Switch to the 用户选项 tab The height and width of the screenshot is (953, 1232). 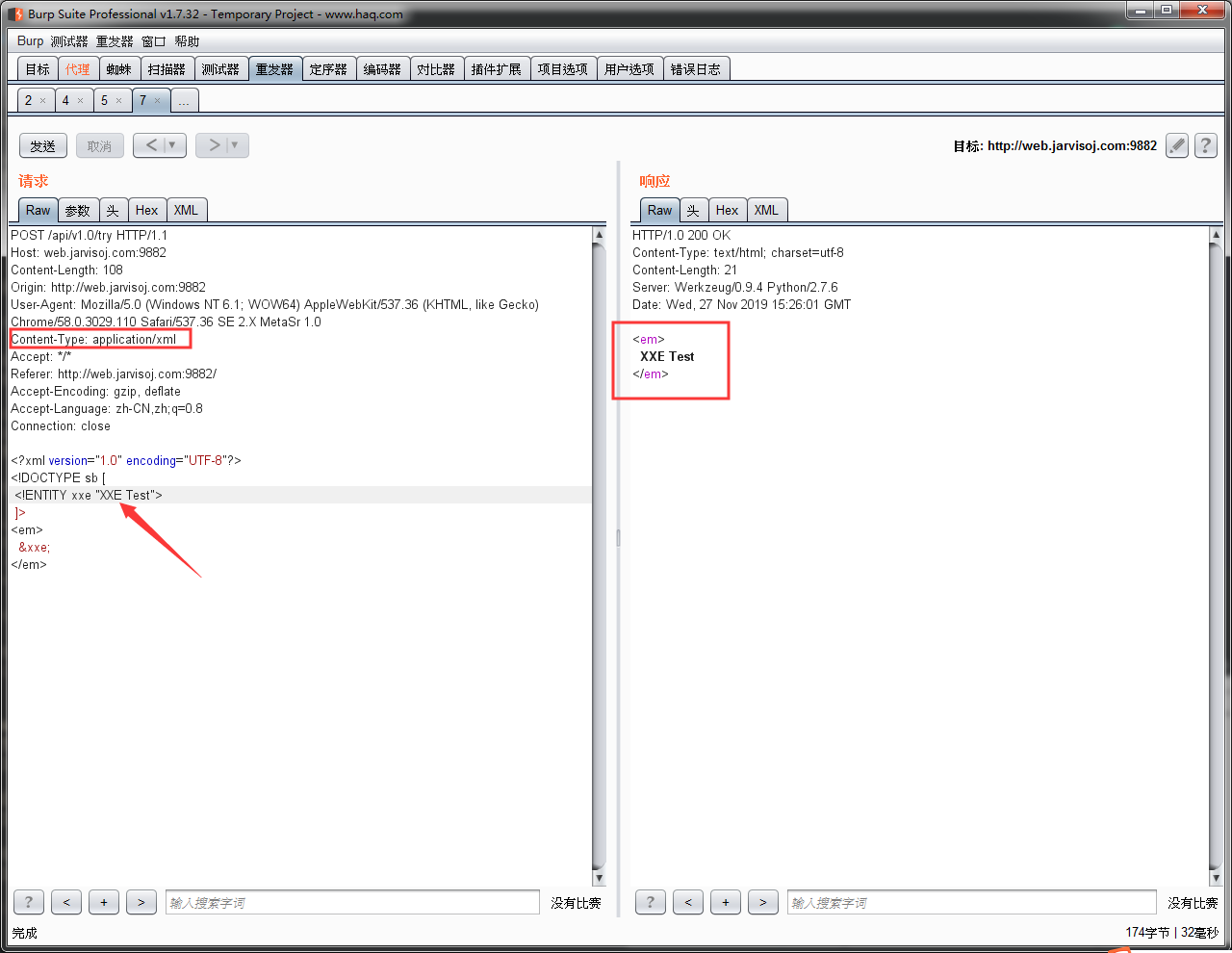point(629,69)
